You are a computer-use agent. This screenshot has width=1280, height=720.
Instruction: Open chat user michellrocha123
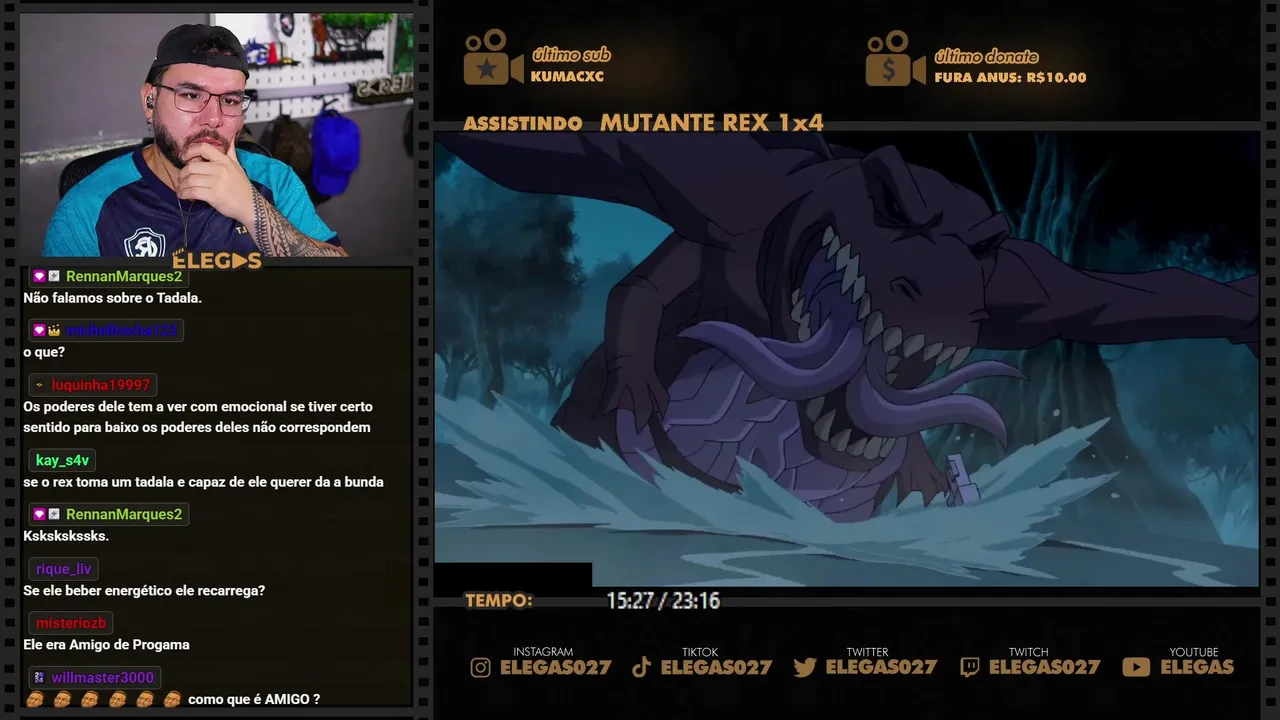122,330
